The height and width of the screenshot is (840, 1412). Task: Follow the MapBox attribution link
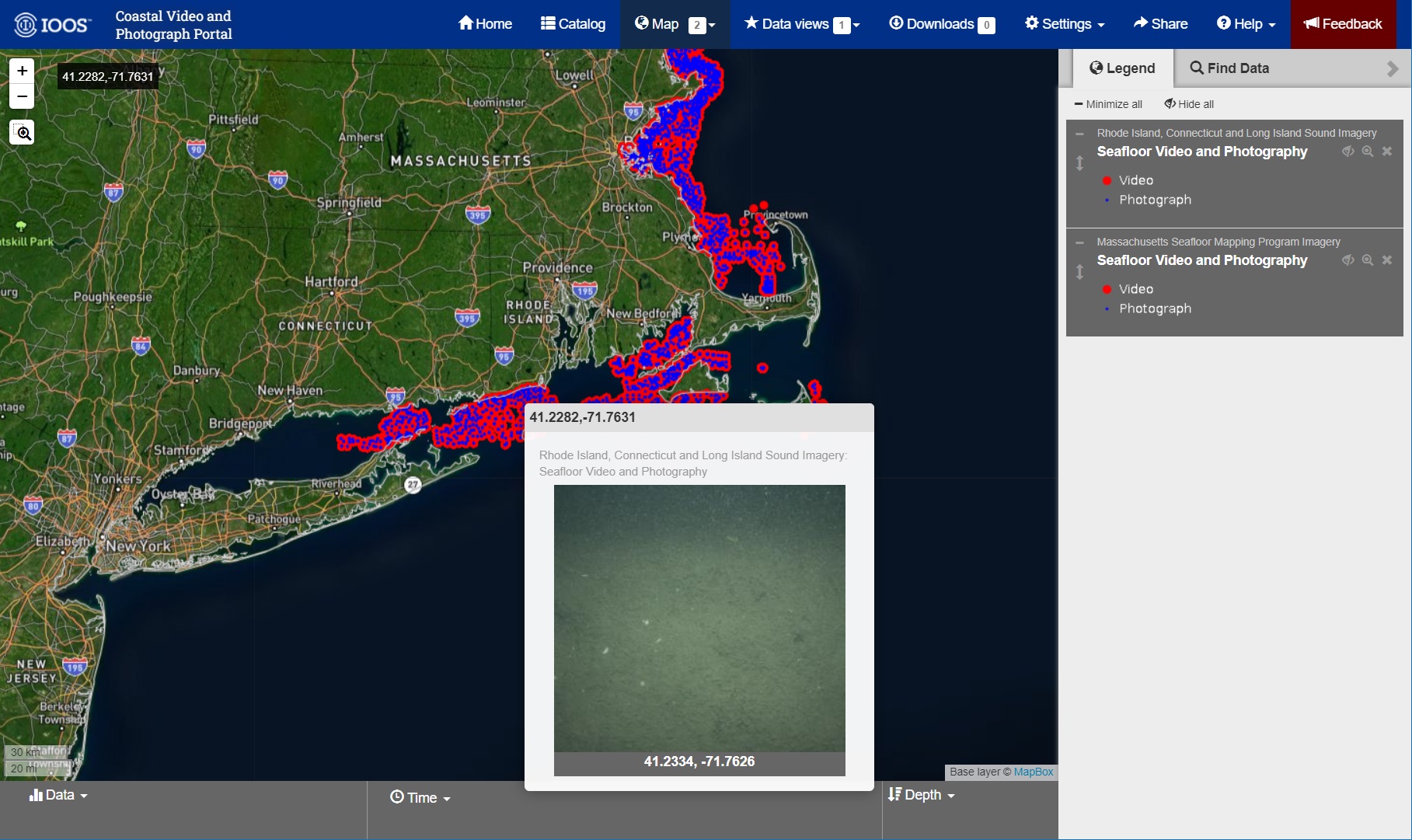[1033, 772]
